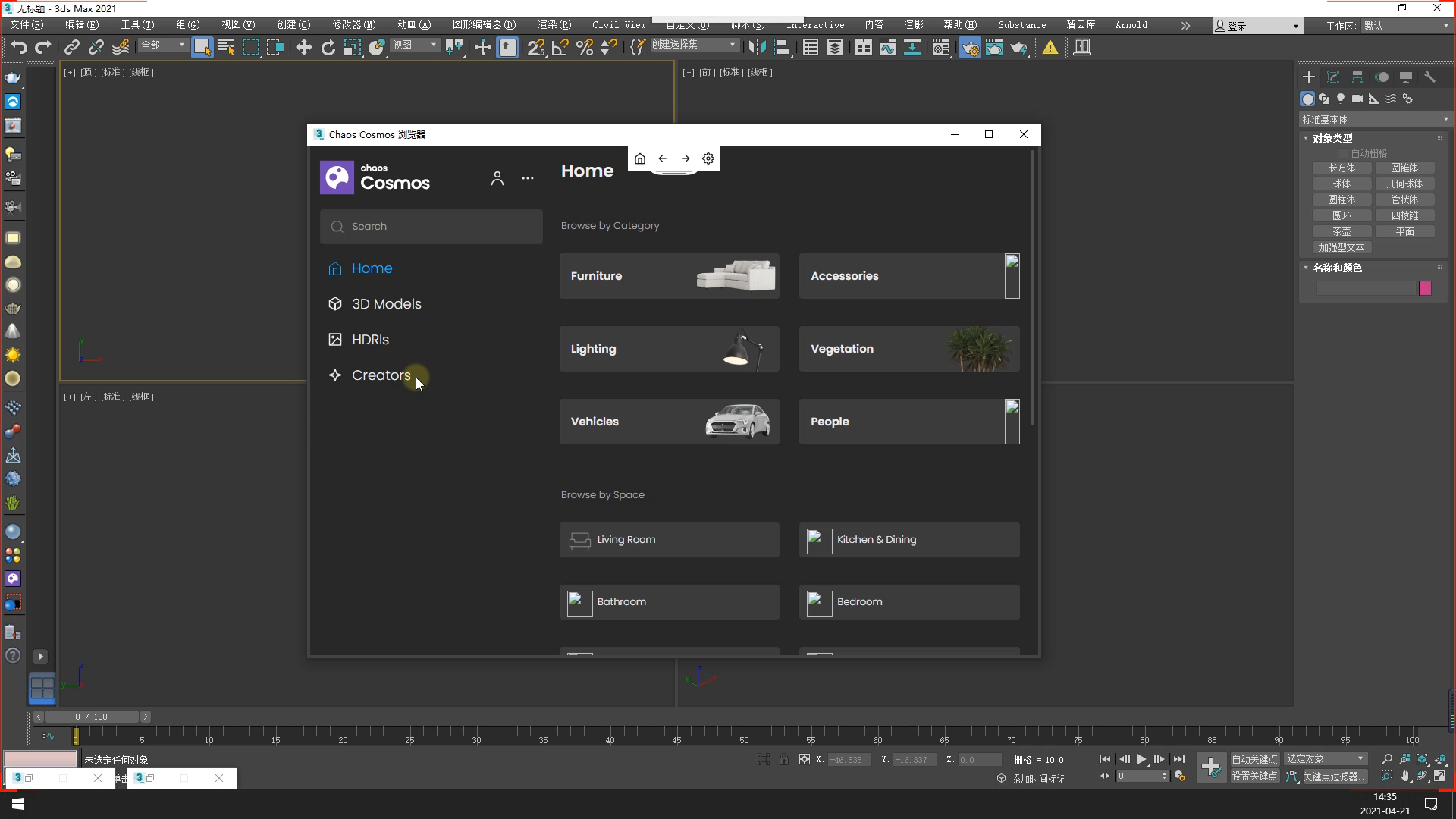The height and width of the screenshot is (819, 1456).
Task: Toggle Angle Snap in toolbar
Action: (560, 48)
